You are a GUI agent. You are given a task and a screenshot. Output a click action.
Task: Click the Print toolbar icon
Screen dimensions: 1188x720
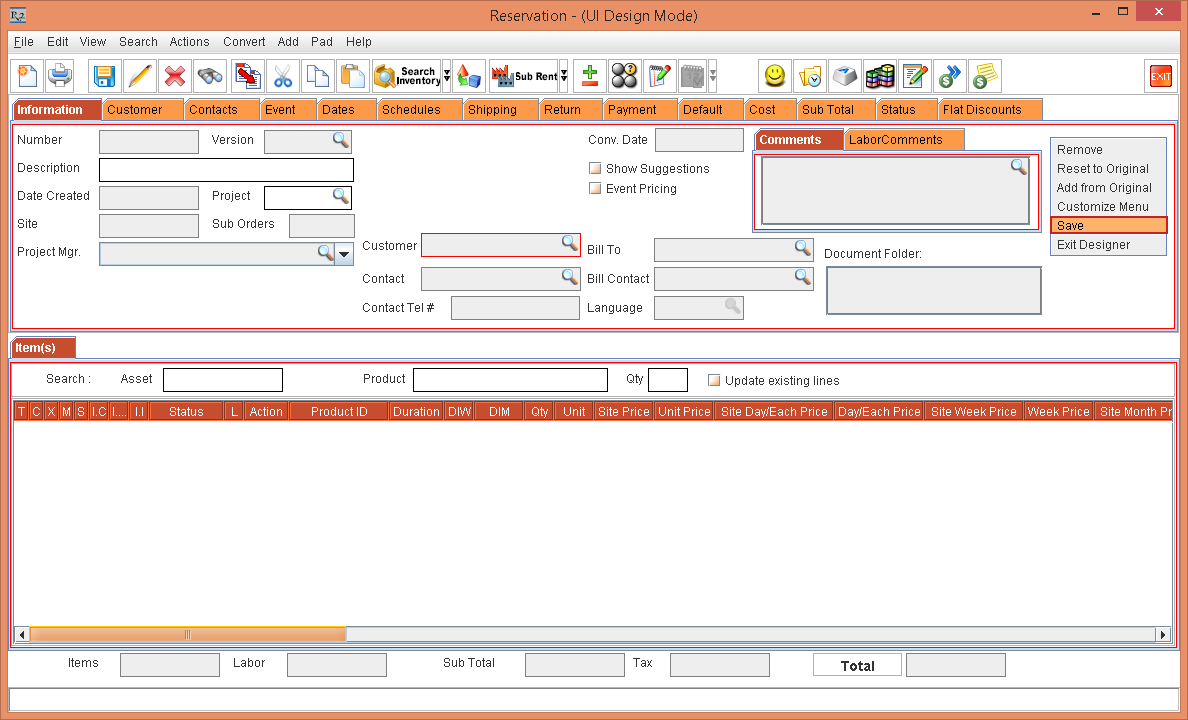[60, 76]
